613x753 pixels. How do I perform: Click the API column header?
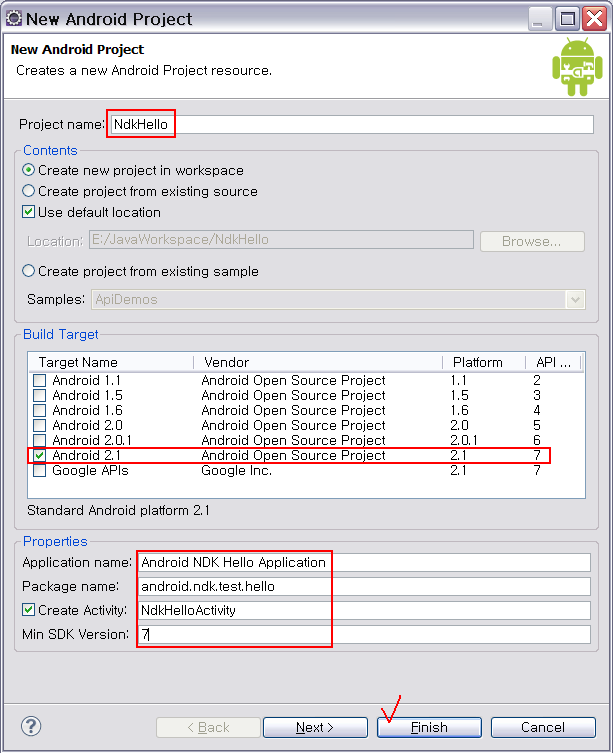point(553,362)
